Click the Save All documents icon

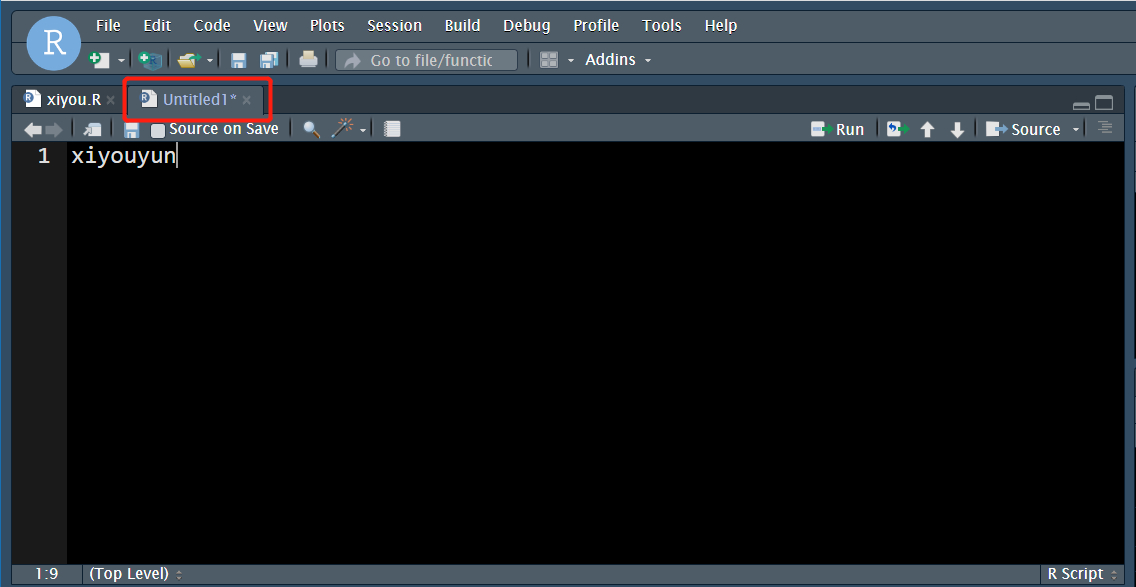(269, 60)
